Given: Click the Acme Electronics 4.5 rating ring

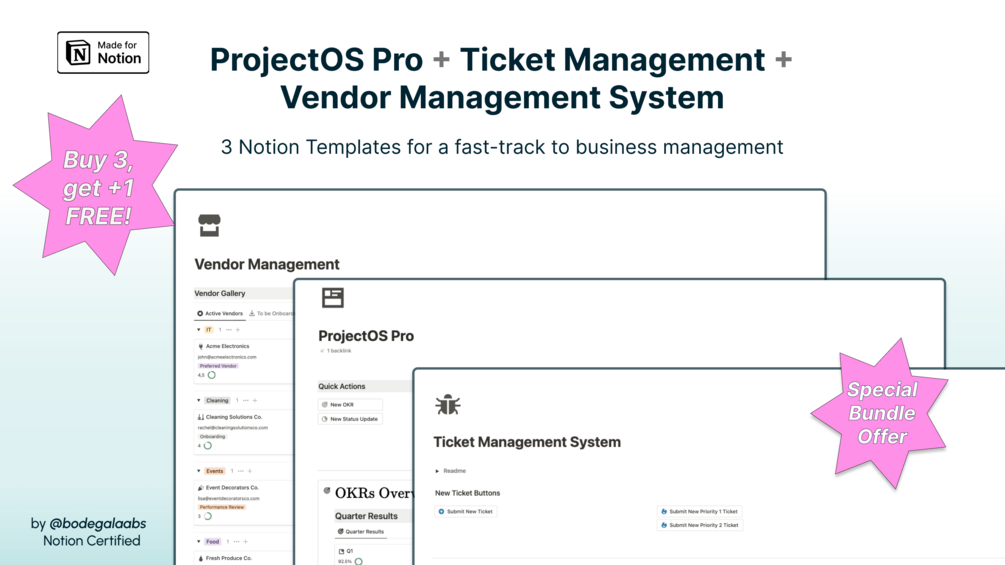Looking at the screenshot, I should [212, 375].
